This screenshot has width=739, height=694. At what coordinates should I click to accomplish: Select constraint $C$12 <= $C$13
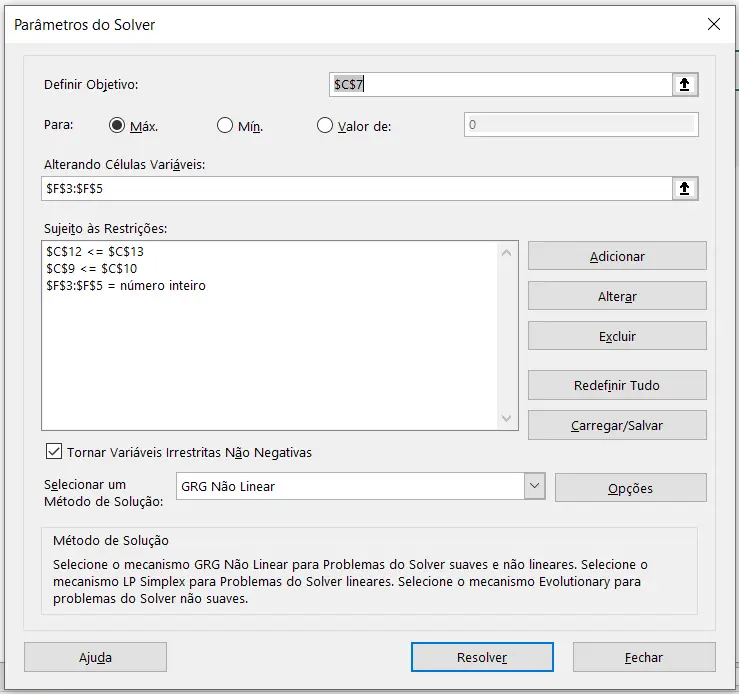pyautogui.click(x=95, y=251)
